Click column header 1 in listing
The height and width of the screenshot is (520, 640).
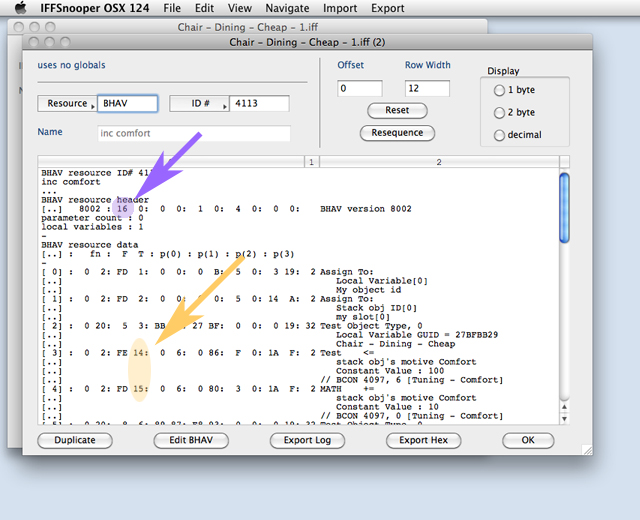click(x=311, y=162)
